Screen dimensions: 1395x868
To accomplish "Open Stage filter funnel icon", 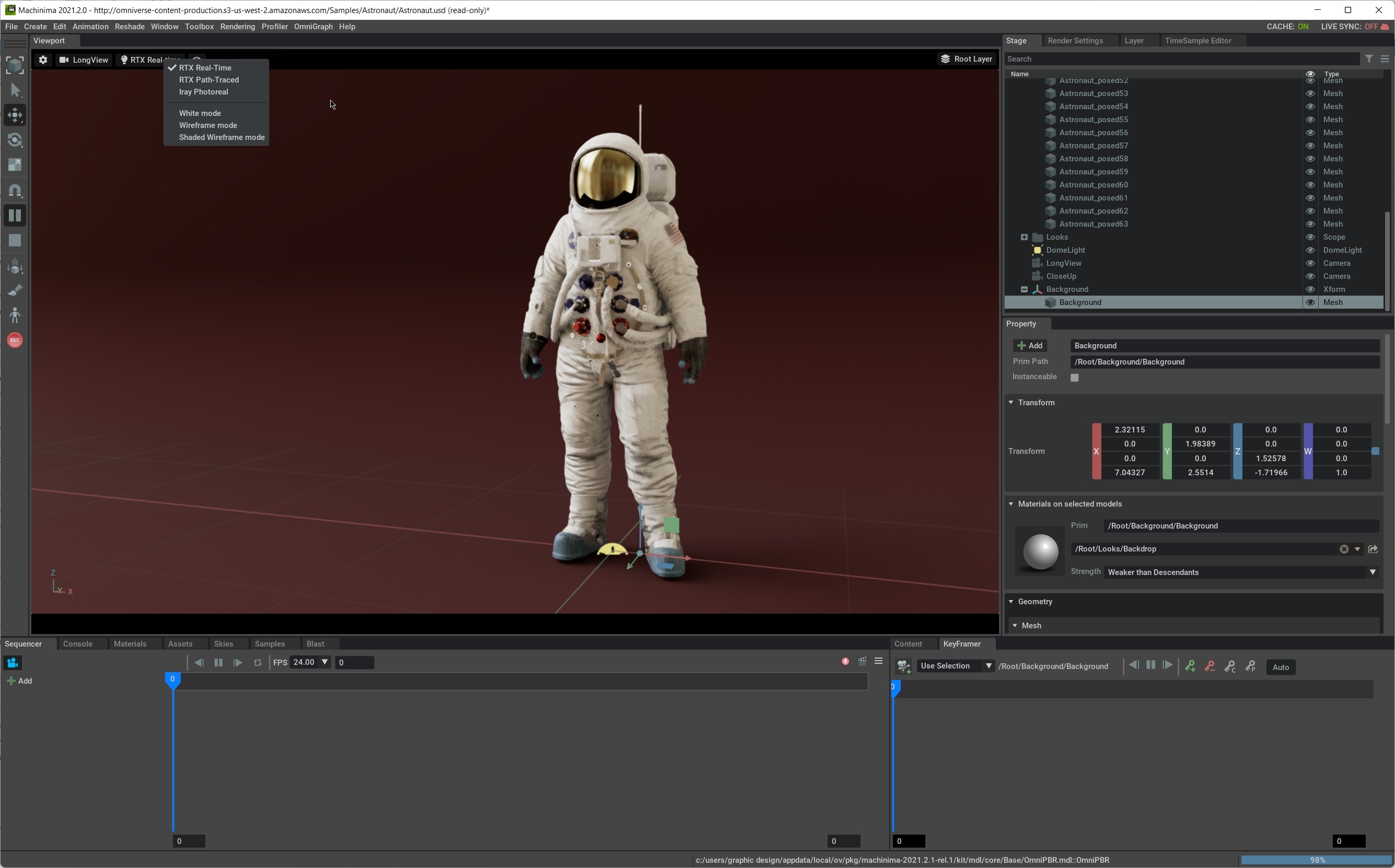I will 1369,58.
